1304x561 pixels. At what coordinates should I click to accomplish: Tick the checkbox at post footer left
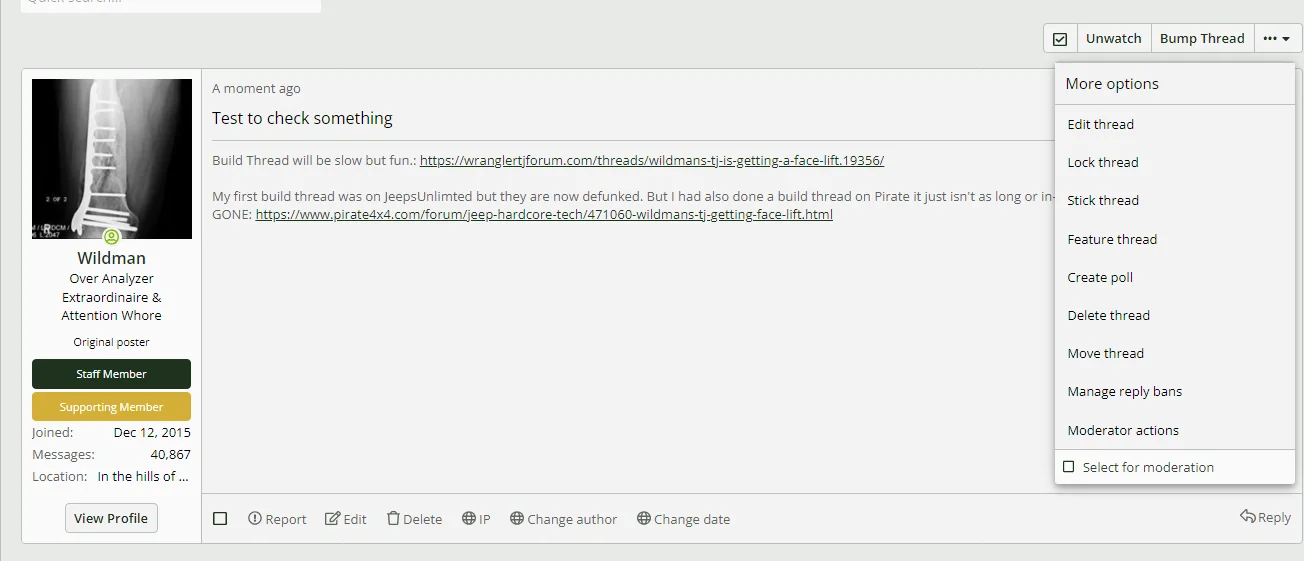(x=220, y=519)
